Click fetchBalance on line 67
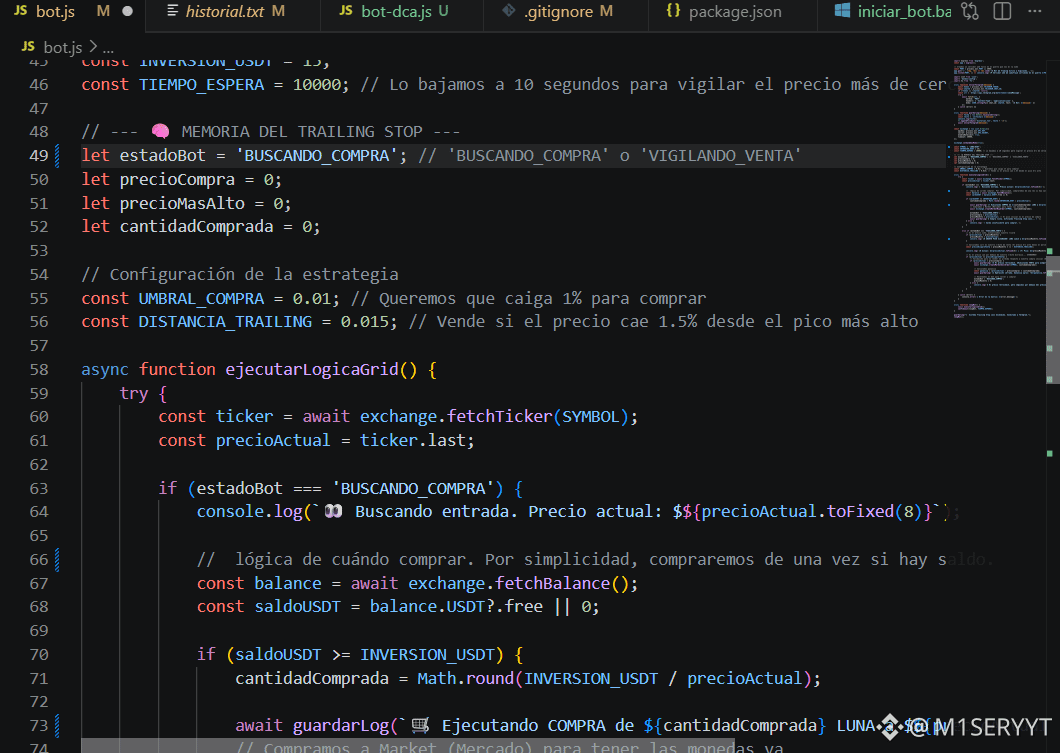This screenshot has width=1060, height=753. click(552, 583)
